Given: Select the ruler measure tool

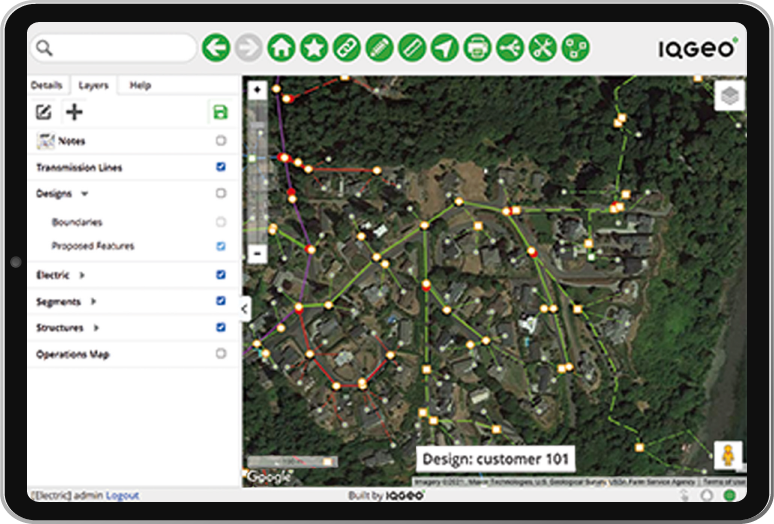Looking at the screenshot, I should 411,47.
